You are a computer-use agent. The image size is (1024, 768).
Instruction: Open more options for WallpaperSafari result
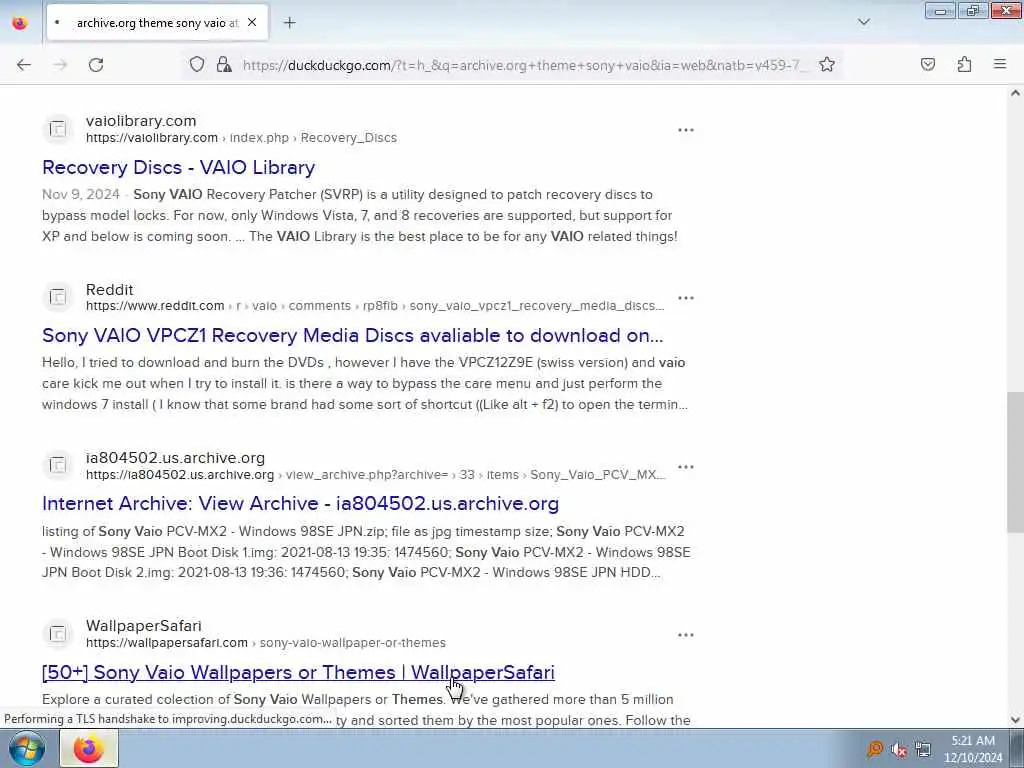(x=686, y=634)
